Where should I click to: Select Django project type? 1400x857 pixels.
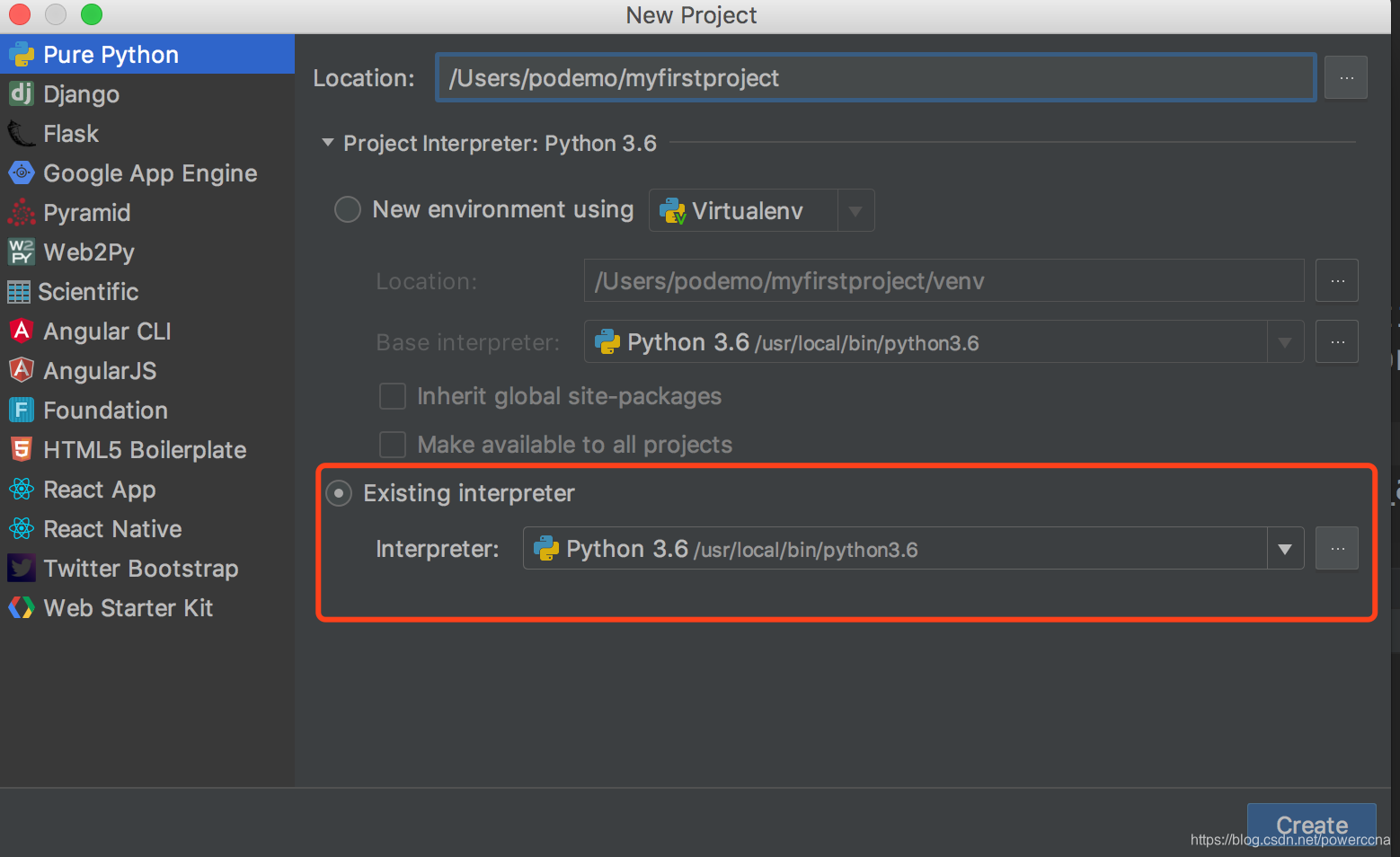point(147,94)
